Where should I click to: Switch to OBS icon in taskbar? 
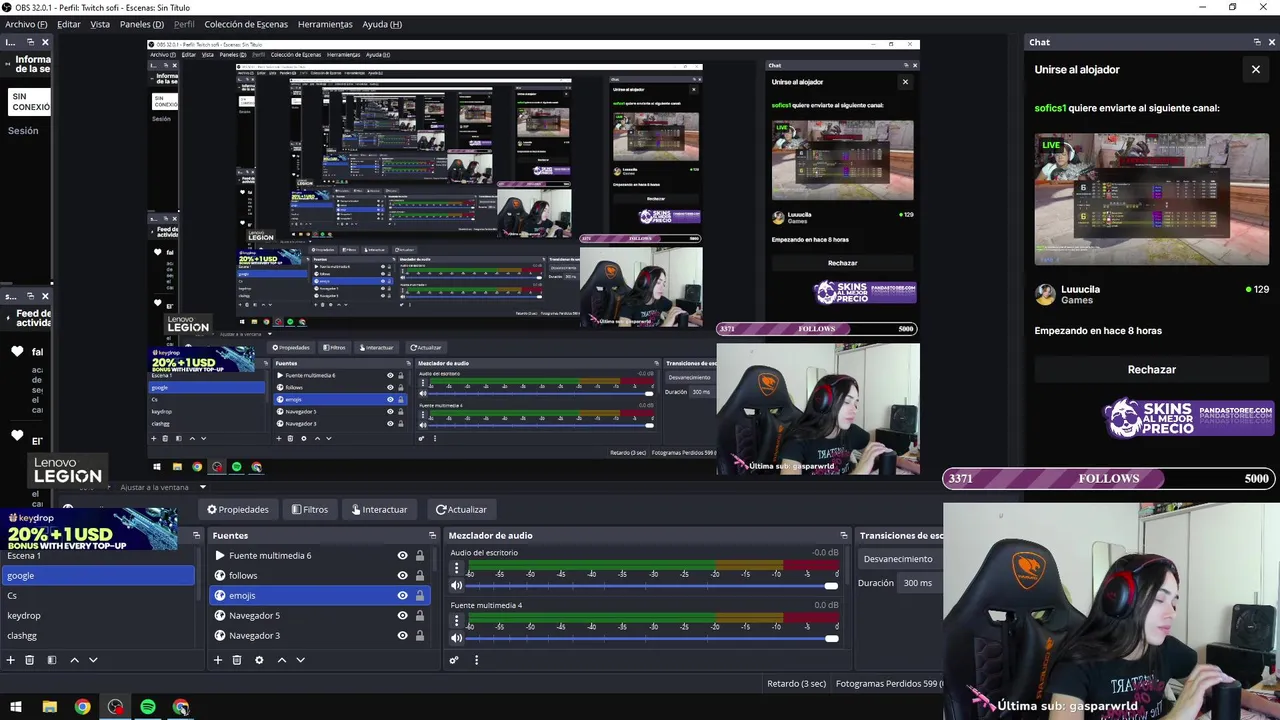click(x=115, y=707)
